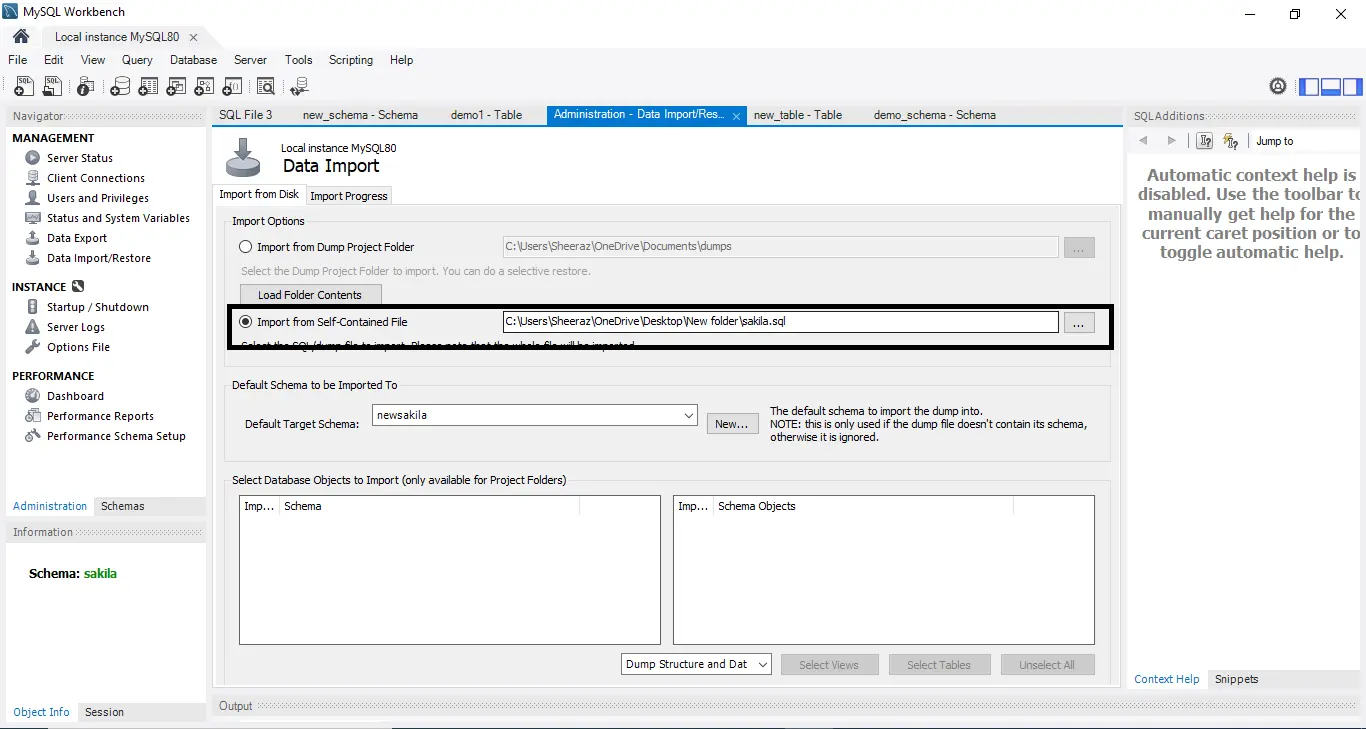Browse for the dump project folder
The image size is (1366, 729).
[x=1079, y=247]
